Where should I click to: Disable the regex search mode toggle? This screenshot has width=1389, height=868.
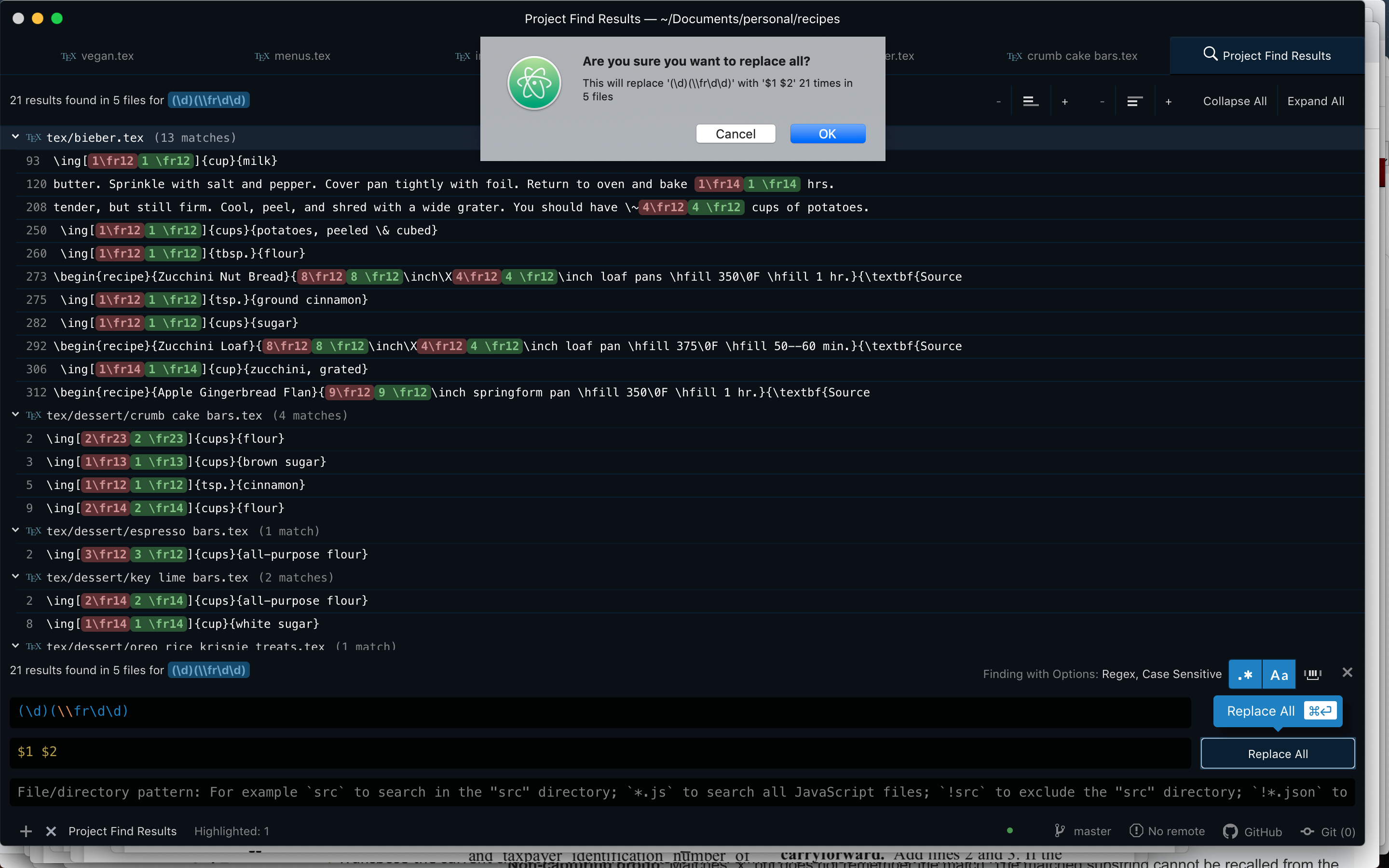pos(1245,674)
